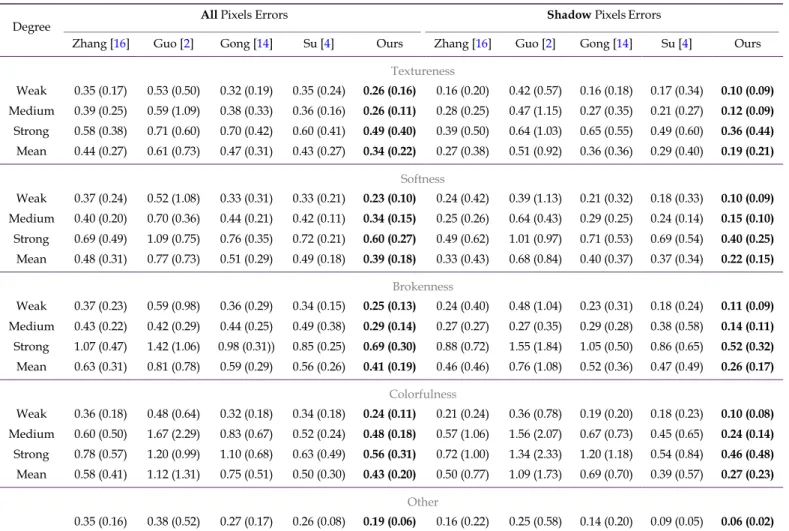Click the cell reading 1.34 (2.33)
The width and height of the screenshot is (789, 531).
point(535,454)
